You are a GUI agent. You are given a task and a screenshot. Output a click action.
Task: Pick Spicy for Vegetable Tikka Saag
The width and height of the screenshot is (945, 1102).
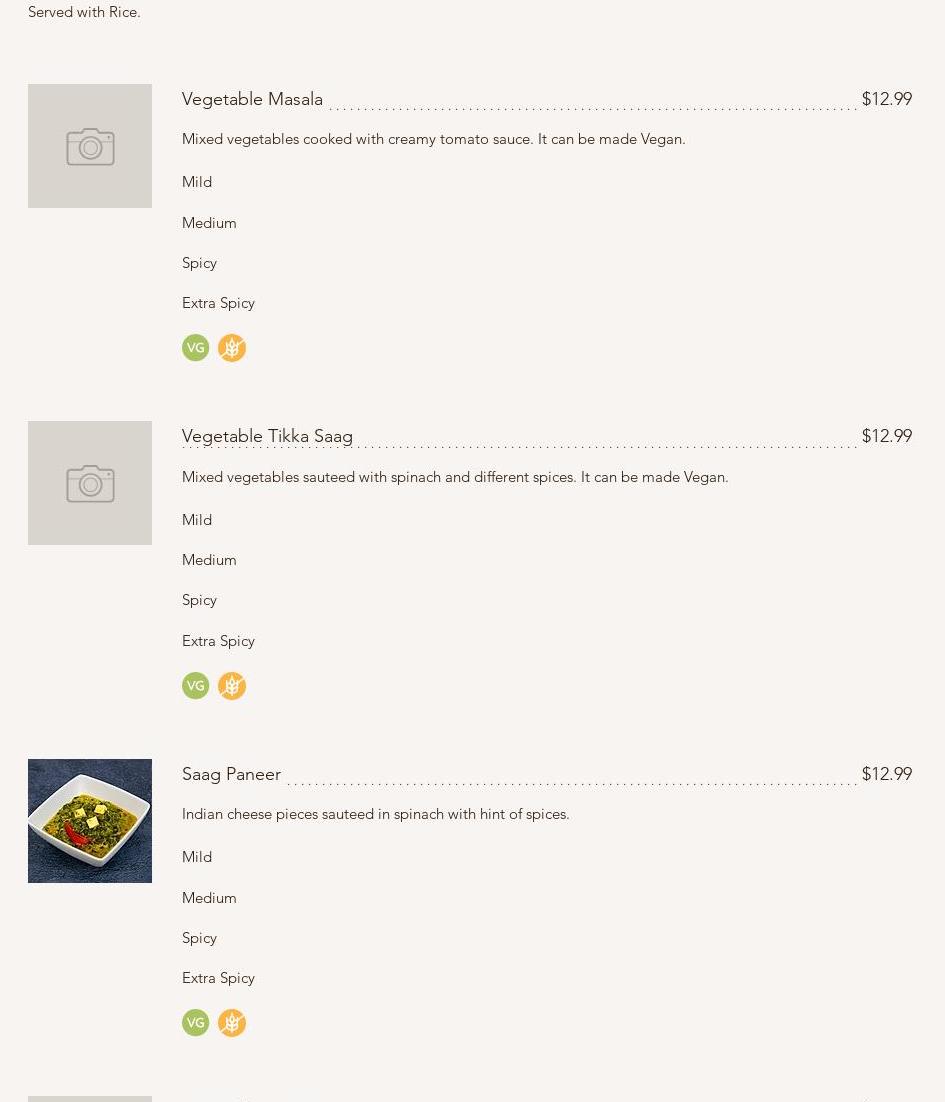click(199, 600)
